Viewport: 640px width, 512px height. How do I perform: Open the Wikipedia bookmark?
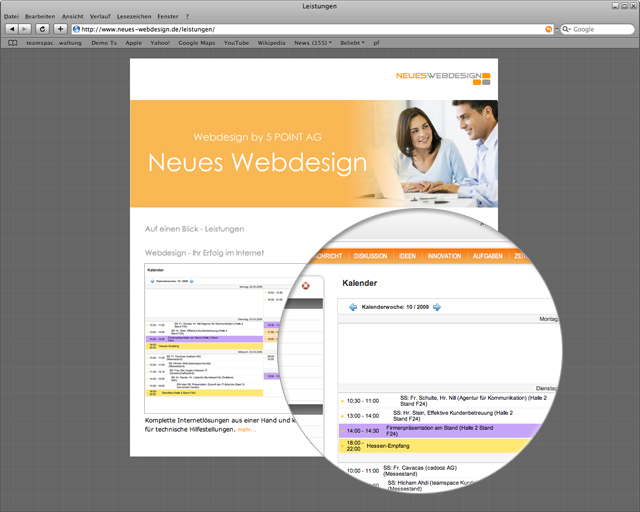coord(271,43)
